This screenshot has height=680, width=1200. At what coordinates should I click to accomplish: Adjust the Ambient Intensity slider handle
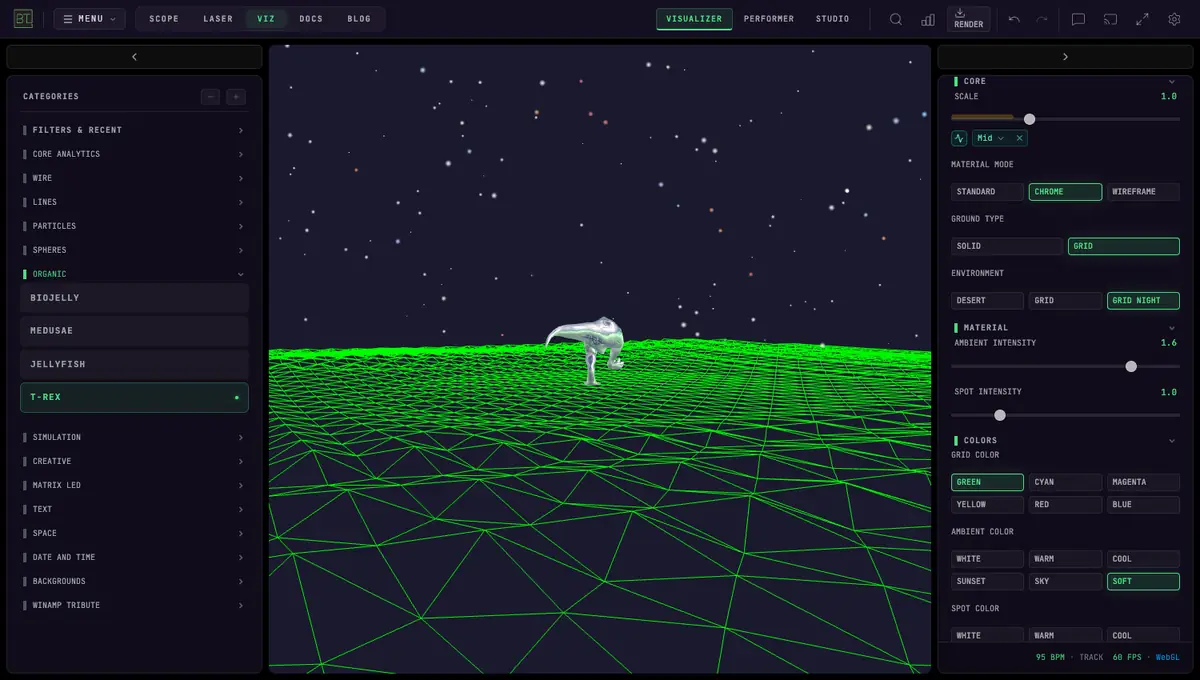pyautogui.click(x=1131, y=366)
